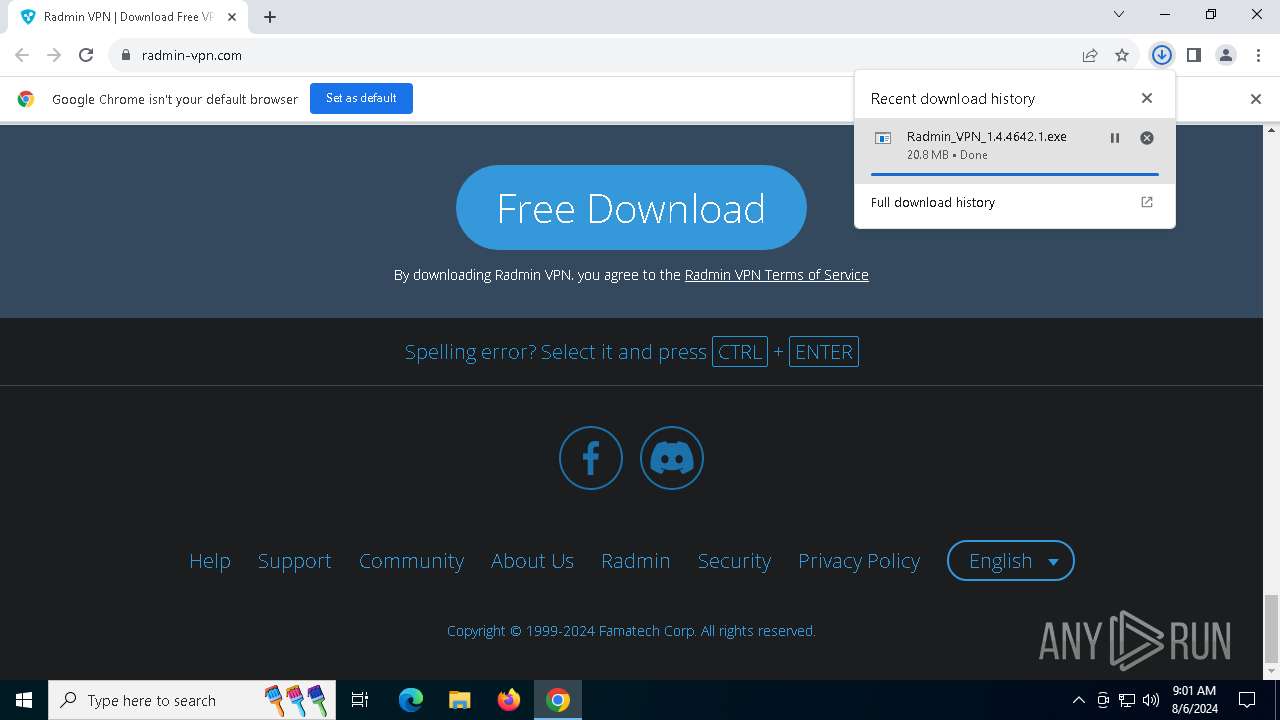Click the ENTER key label
Viewport: 1280px width, 720px height.
pos(824,352)
